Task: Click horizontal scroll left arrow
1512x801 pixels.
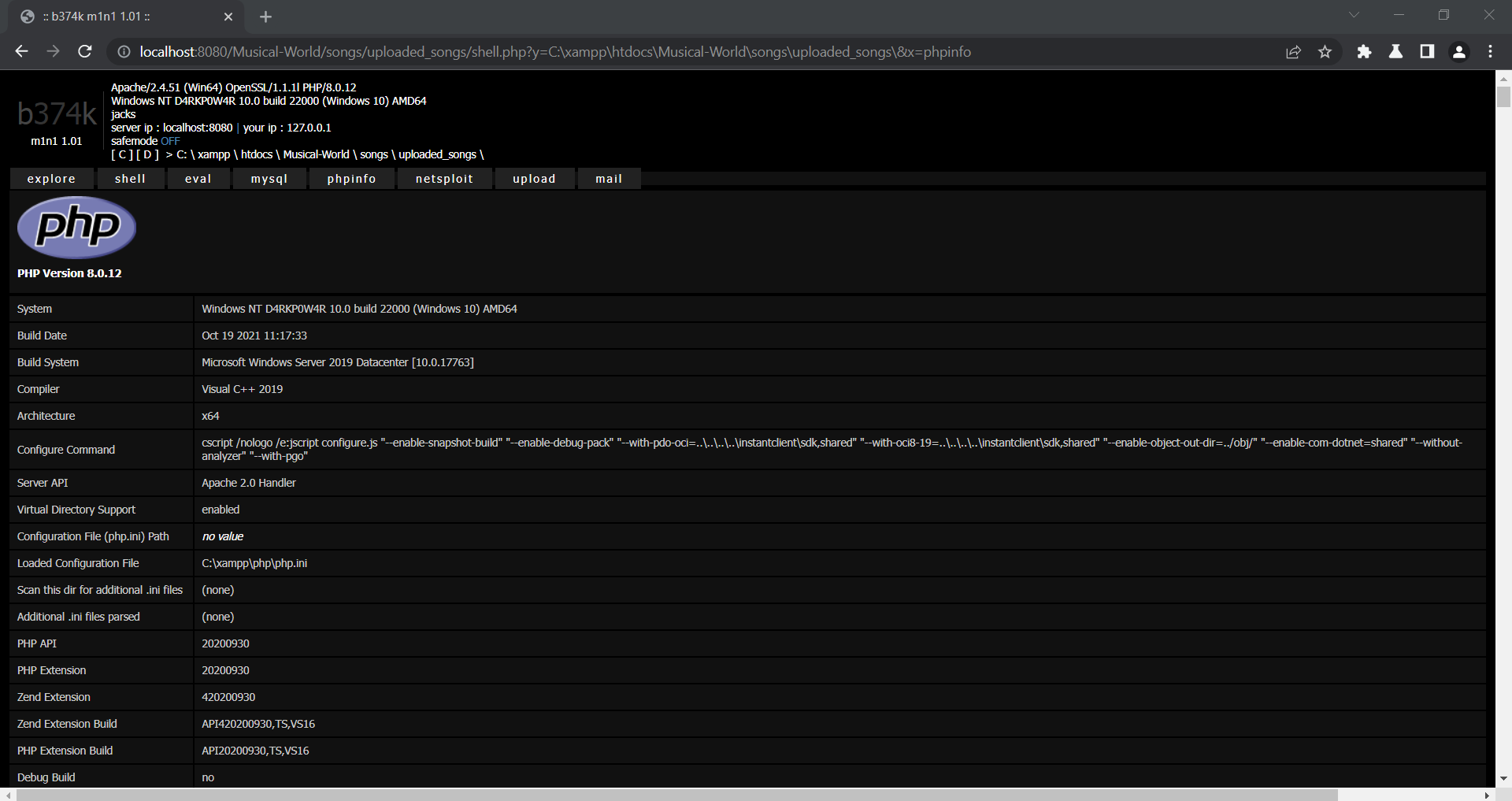Action: coord(7,795)
